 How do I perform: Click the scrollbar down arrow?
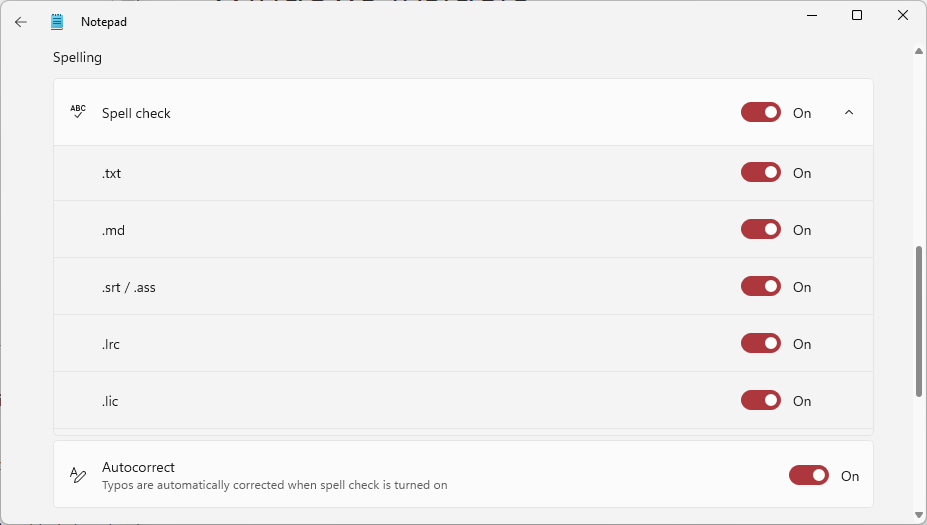click(x=919, y=514)
